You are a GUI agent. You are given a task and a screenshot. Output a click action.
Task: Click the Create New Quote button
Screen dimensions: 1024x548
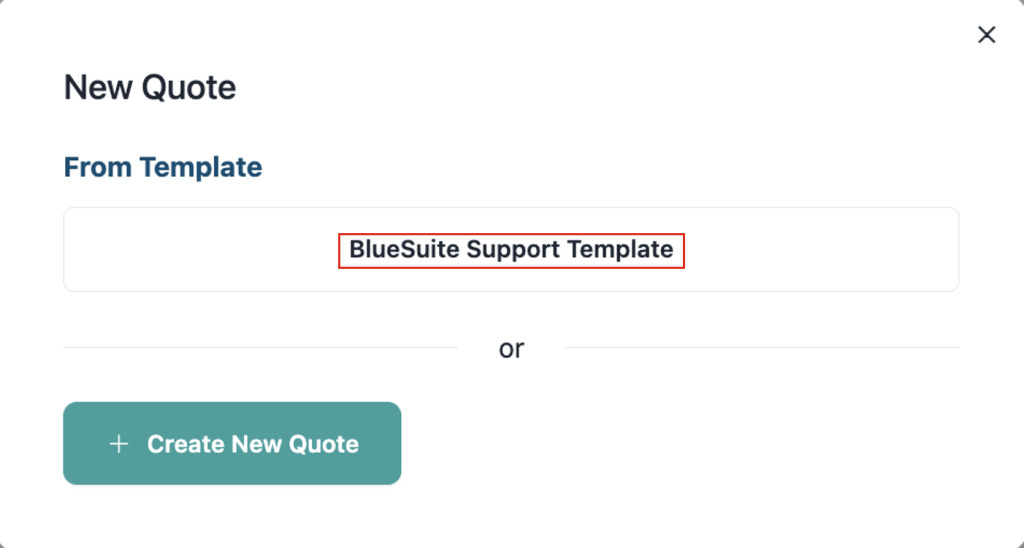click(232, 443)
